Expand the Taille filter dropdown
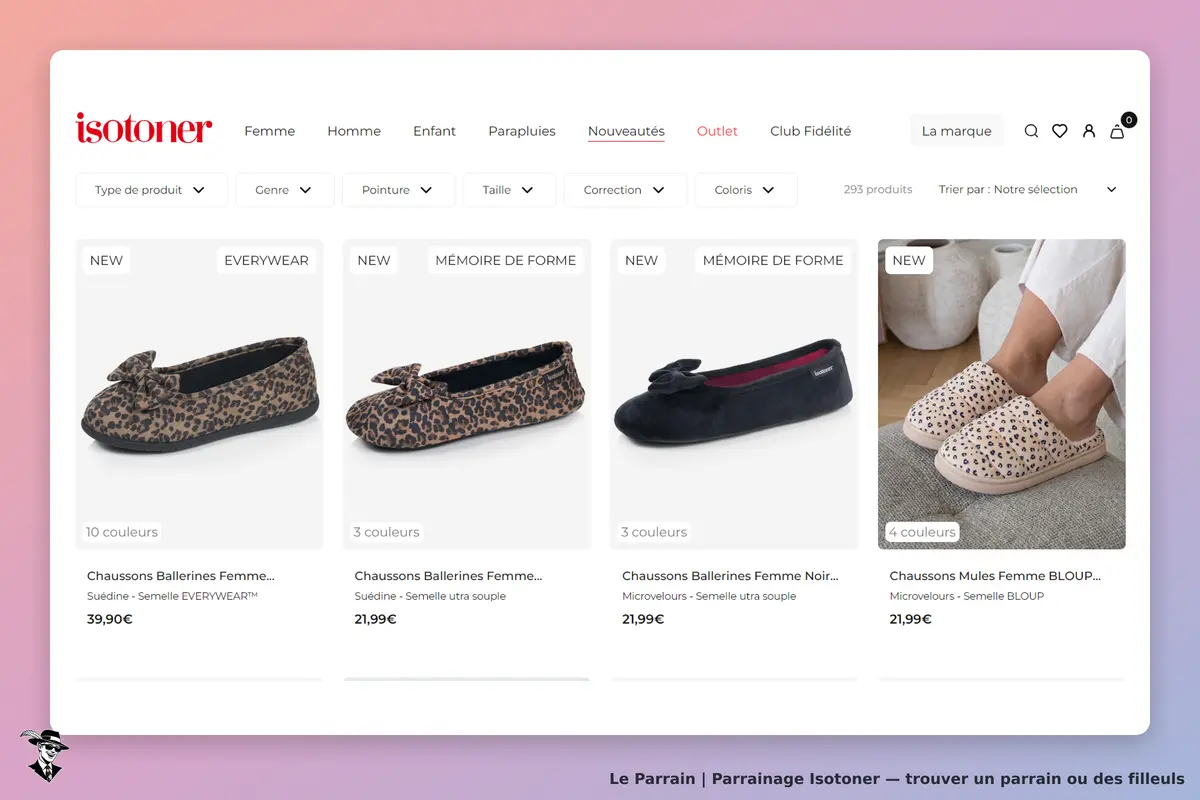 click(x=509, y=190)
